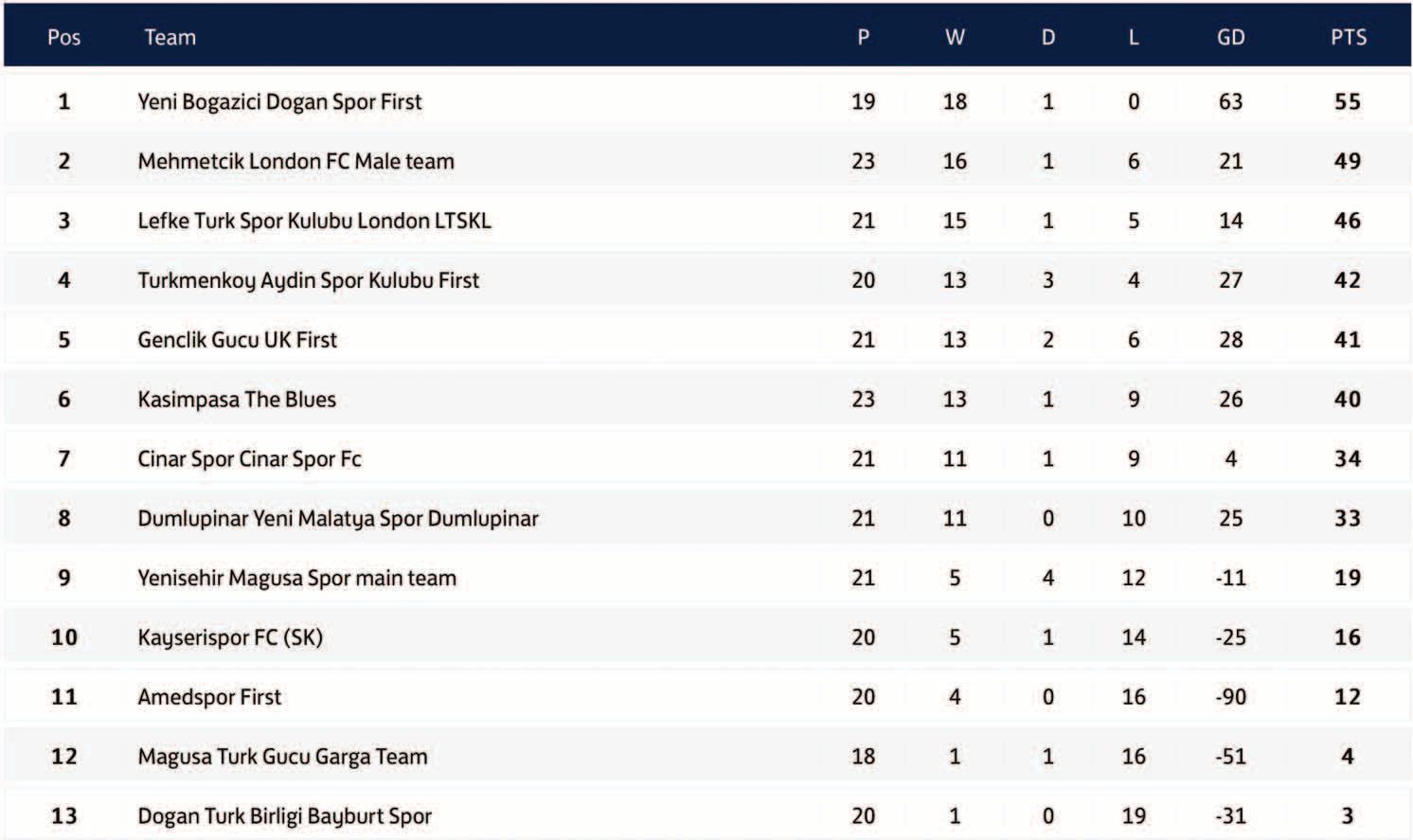This screenshot has width=1413, height=840.
Task: Select the W column header
Action: pyautogui.click(x=955, y=38)
